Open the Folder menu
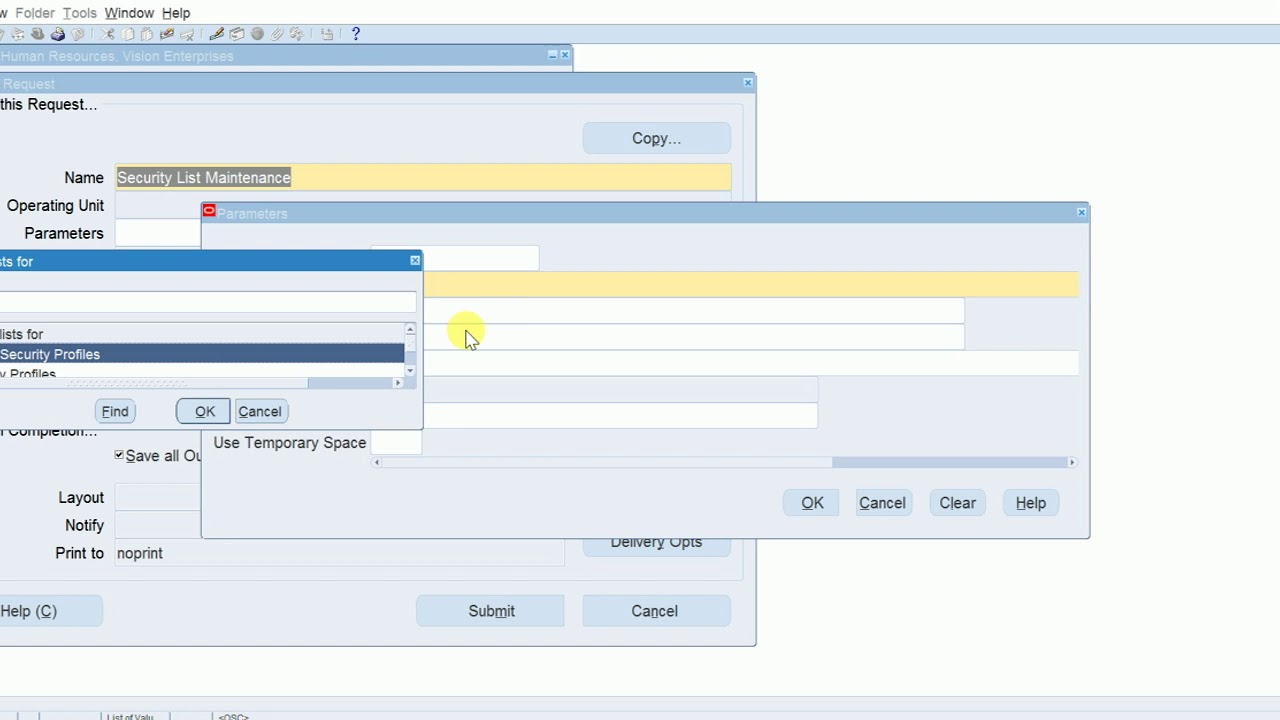Viewport: 1280px width, 720px height. point(35,13)
